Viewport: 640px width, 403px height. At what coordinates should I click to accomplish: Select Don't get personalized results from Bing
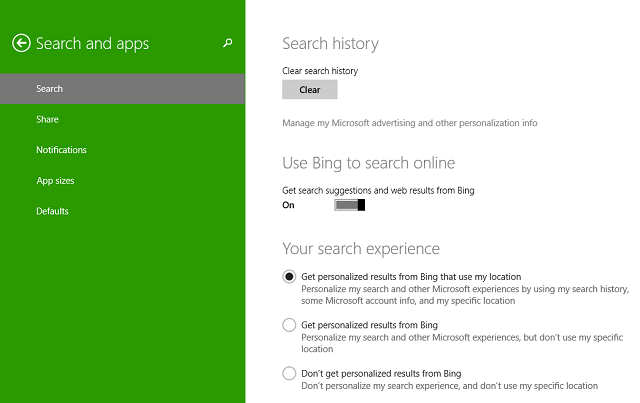289,373
